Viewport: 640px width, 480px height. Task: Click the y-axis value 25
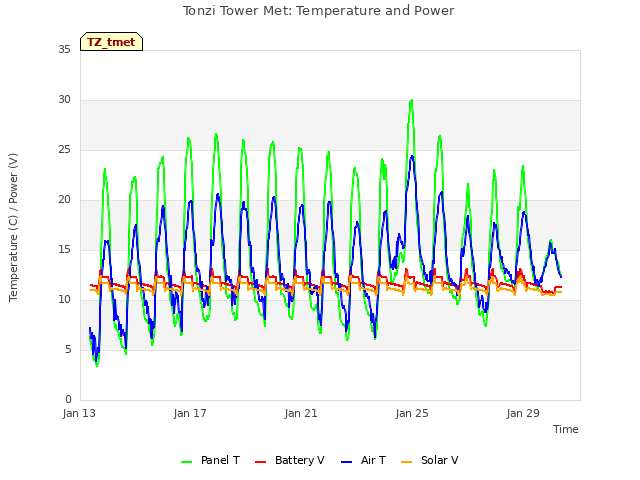[64, 149]
